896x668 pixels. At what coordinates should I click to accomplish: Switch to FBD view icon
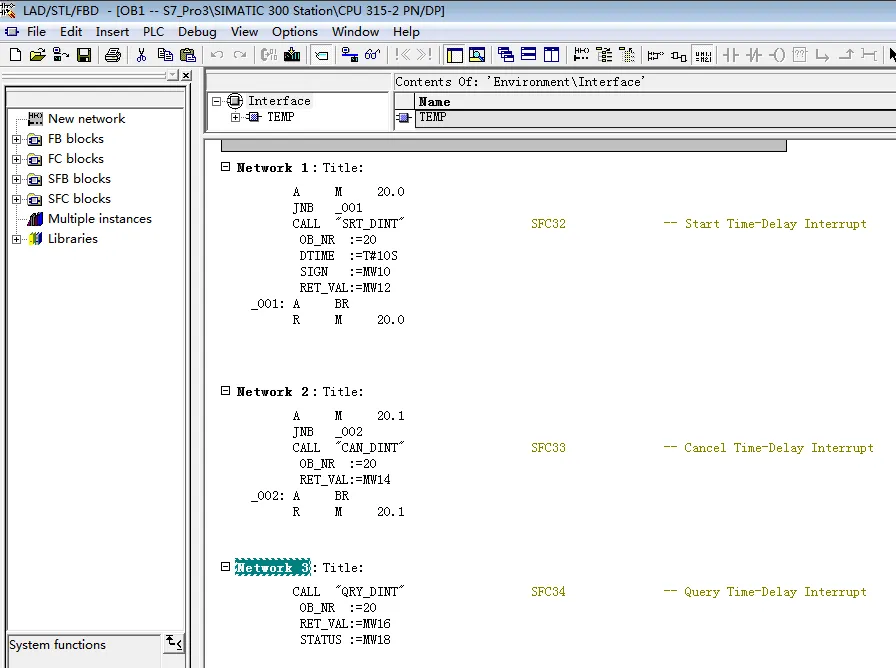[679, 55]
